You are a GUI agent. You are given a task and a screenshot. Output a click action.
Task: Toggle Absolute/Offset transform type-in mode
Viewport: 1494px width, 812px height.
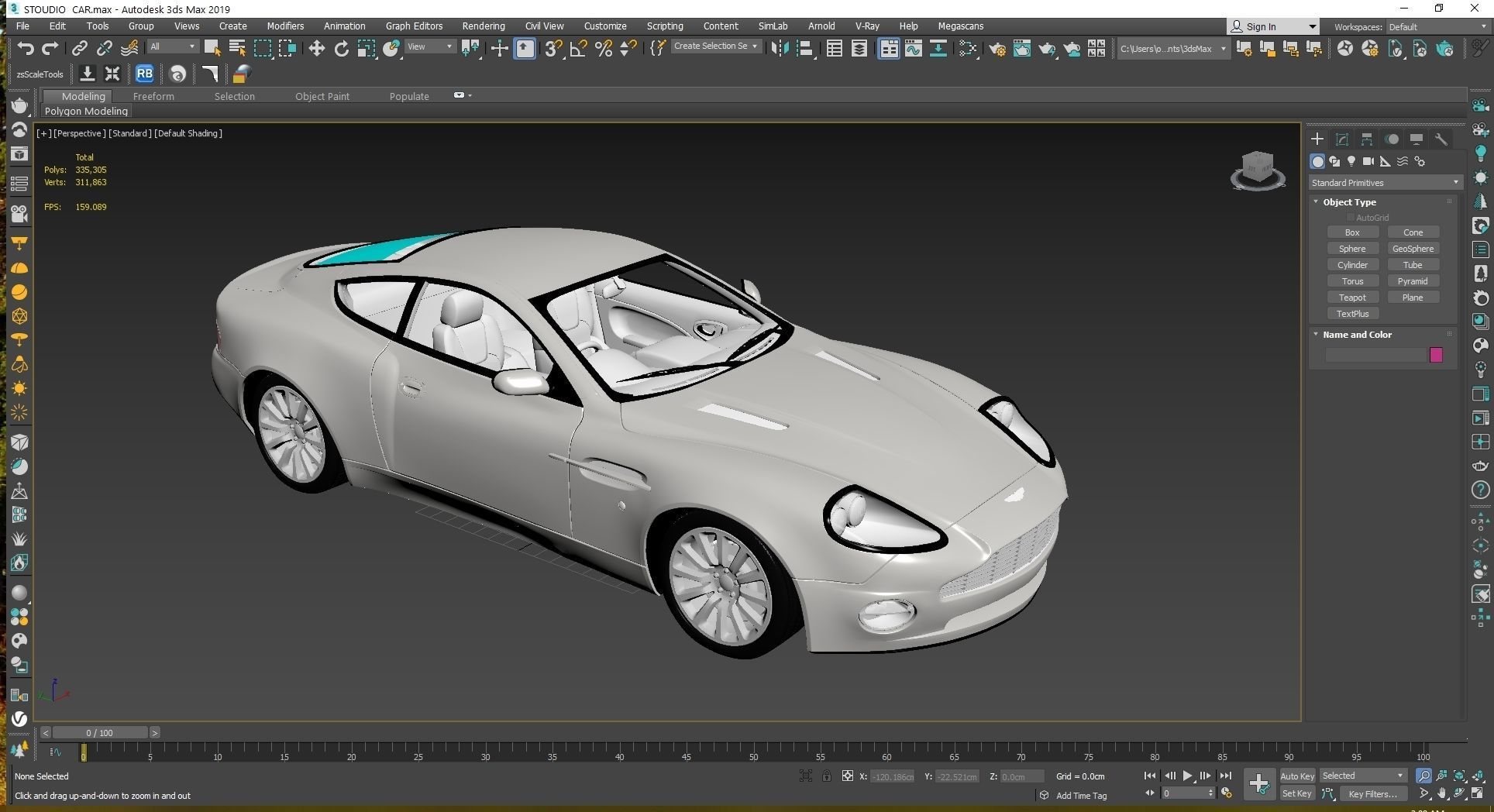pyautogui.click(x=848, y=776)
